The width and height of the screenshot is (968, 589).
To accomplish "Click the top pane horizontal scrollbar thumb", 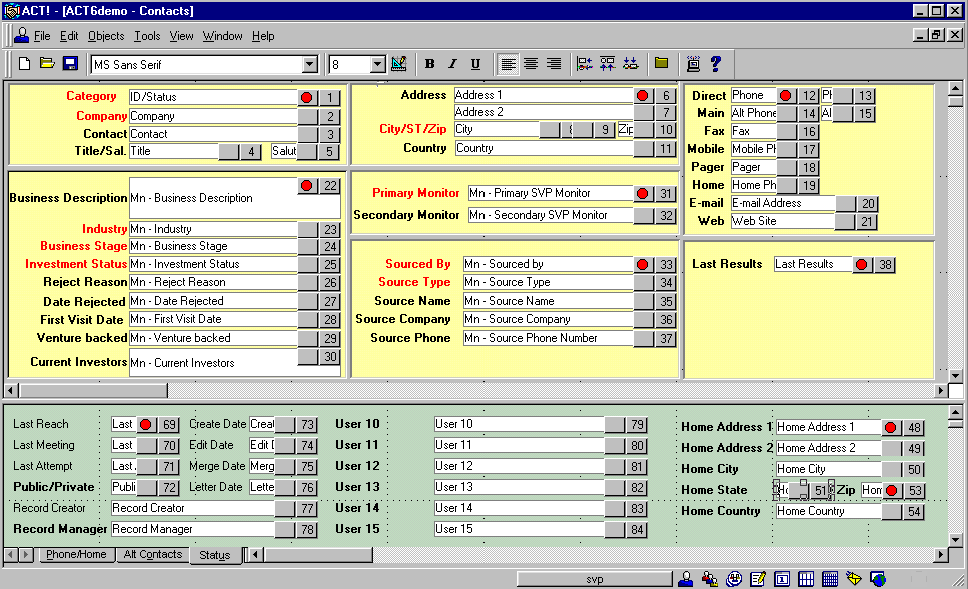I will [93, 391].
